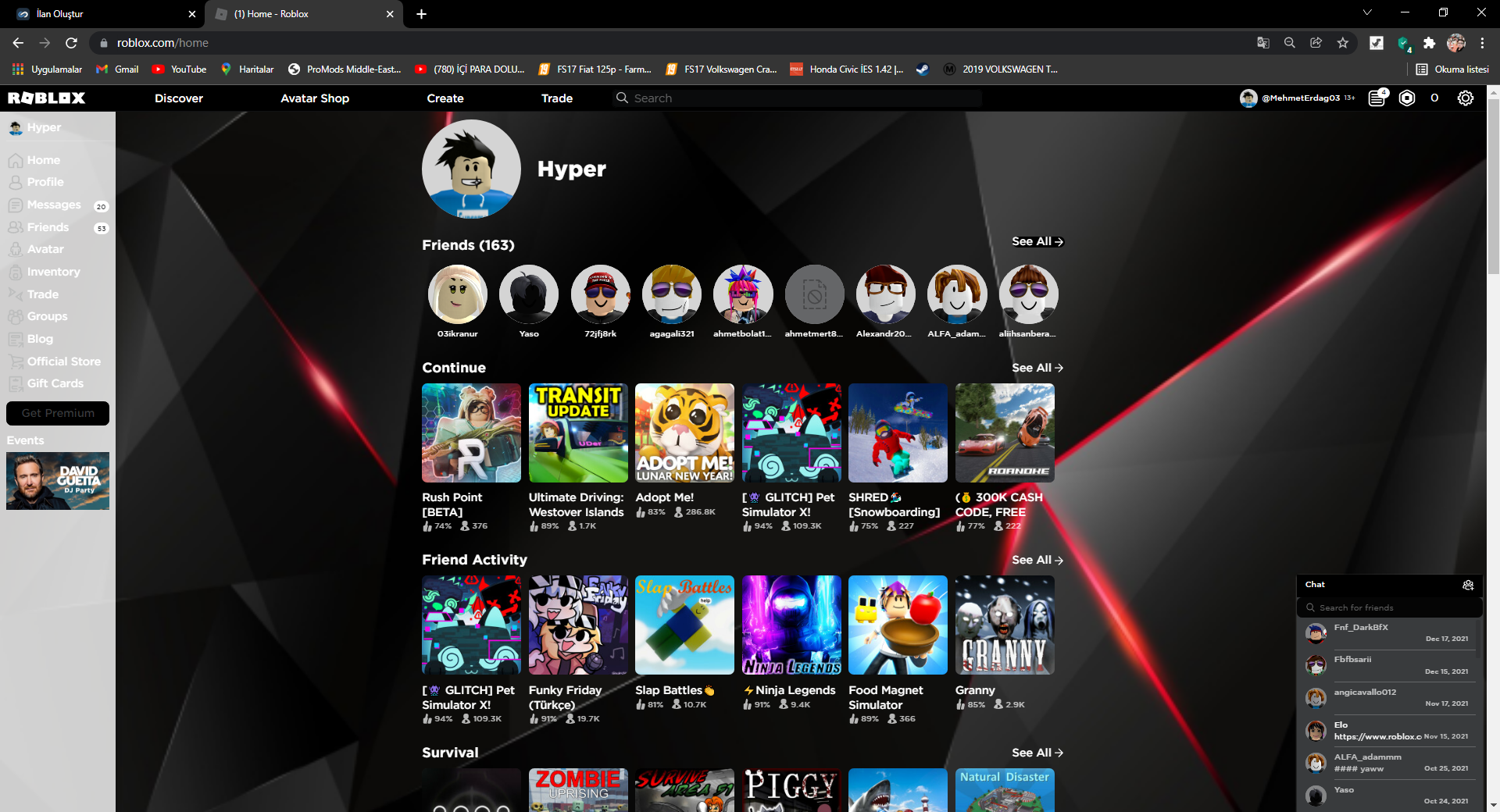Open chat with angicavallo012
The image size is (1500, 812).
point(1389,698)
